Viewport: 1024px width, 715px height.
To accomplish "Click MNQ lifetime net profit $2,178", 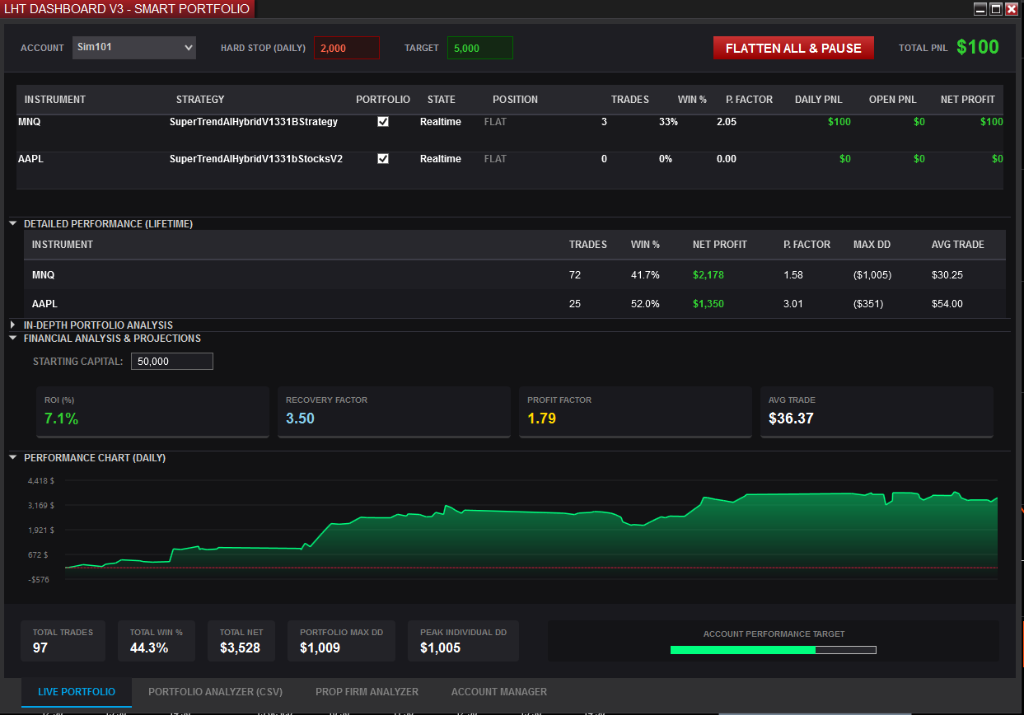I will pyautogui.click(x=708, y=275).
